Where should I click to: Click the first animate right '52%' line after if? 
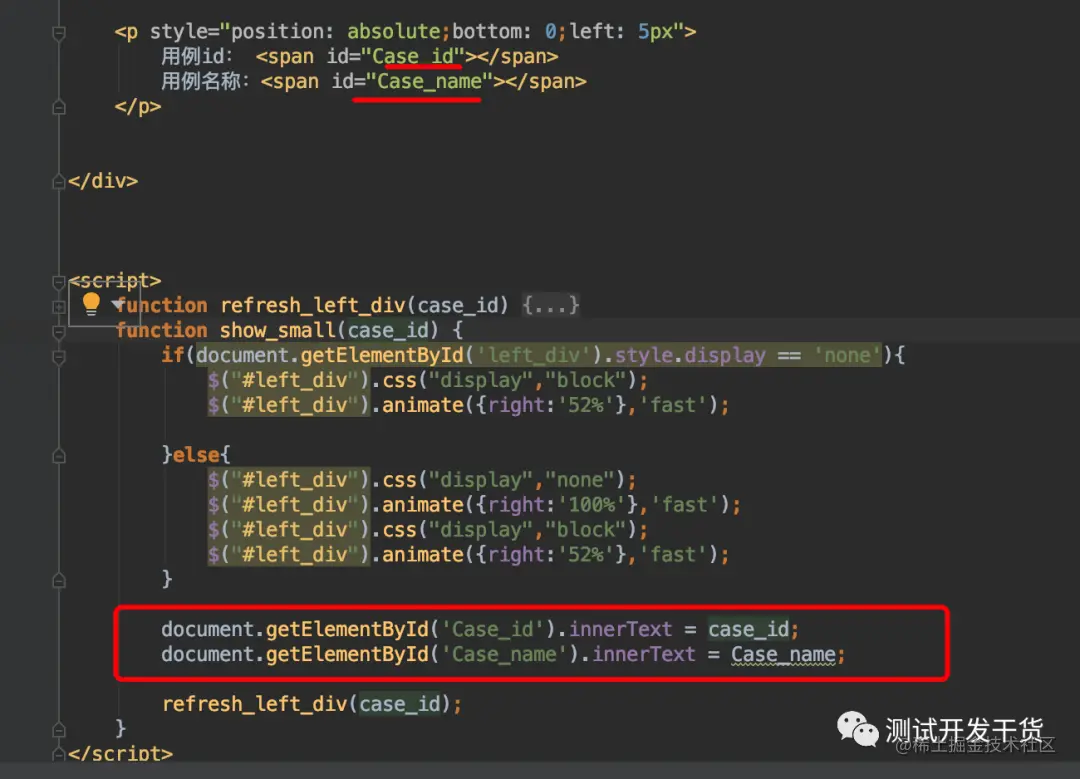pos(468,405)
